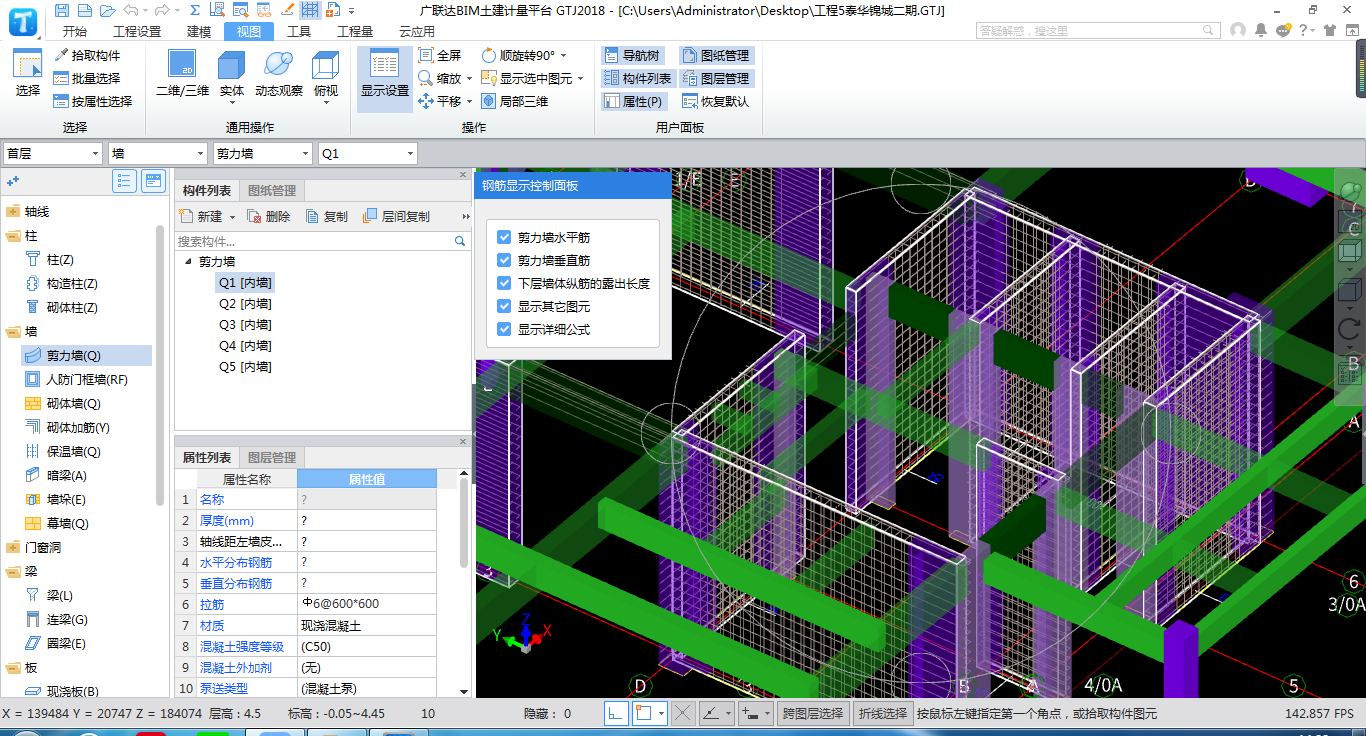The height and width of the screenshot is (736, 1366).
Task: Uncheck 显示详细公式 checkbox
Action: 504,329
